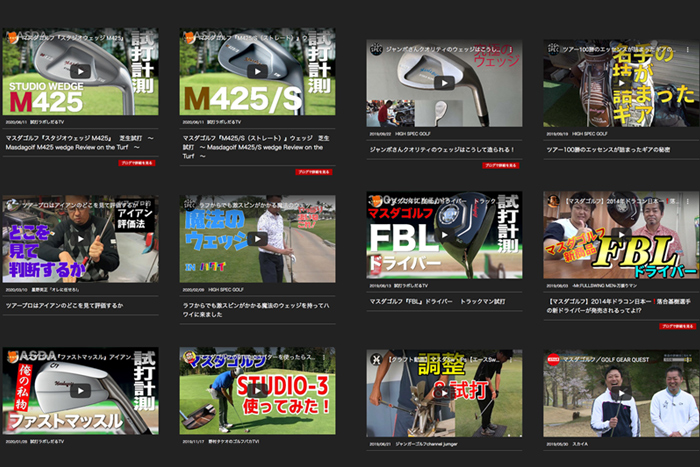Play the club adjustment and test-hit video
Viewport: 700px width, 467px height.
pyautogui.click(x=444, y=394)
